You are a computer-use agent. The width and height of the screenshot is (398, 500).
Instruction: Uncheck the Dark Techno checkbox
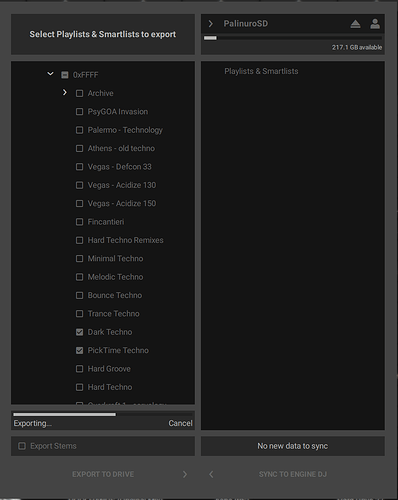pyautogui.click(x=79, y=332)
